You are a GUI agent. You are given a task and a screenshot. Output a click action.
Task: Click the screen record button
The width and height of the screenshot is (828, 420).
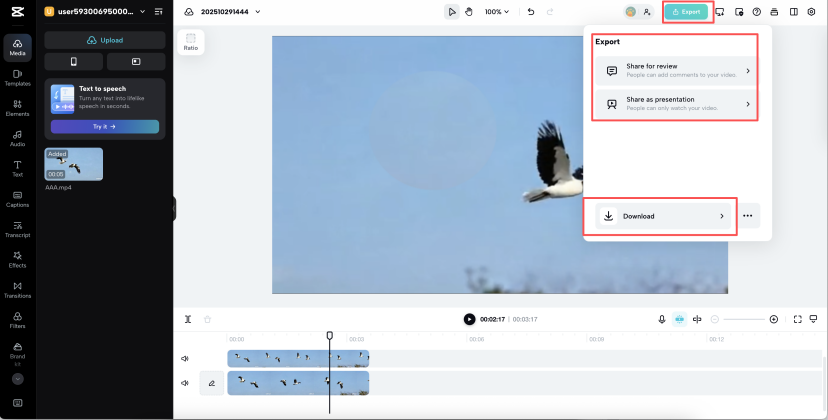pos(136,62)
